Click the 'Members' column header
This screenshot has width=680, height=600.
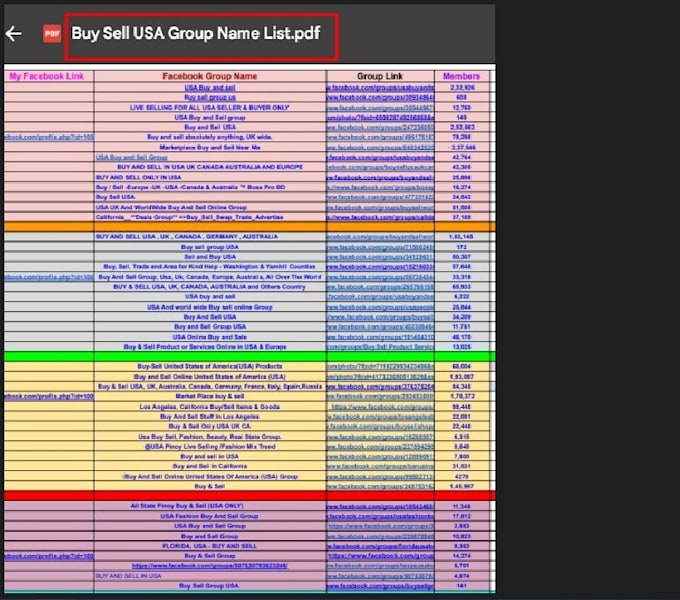tap(461, 76)
